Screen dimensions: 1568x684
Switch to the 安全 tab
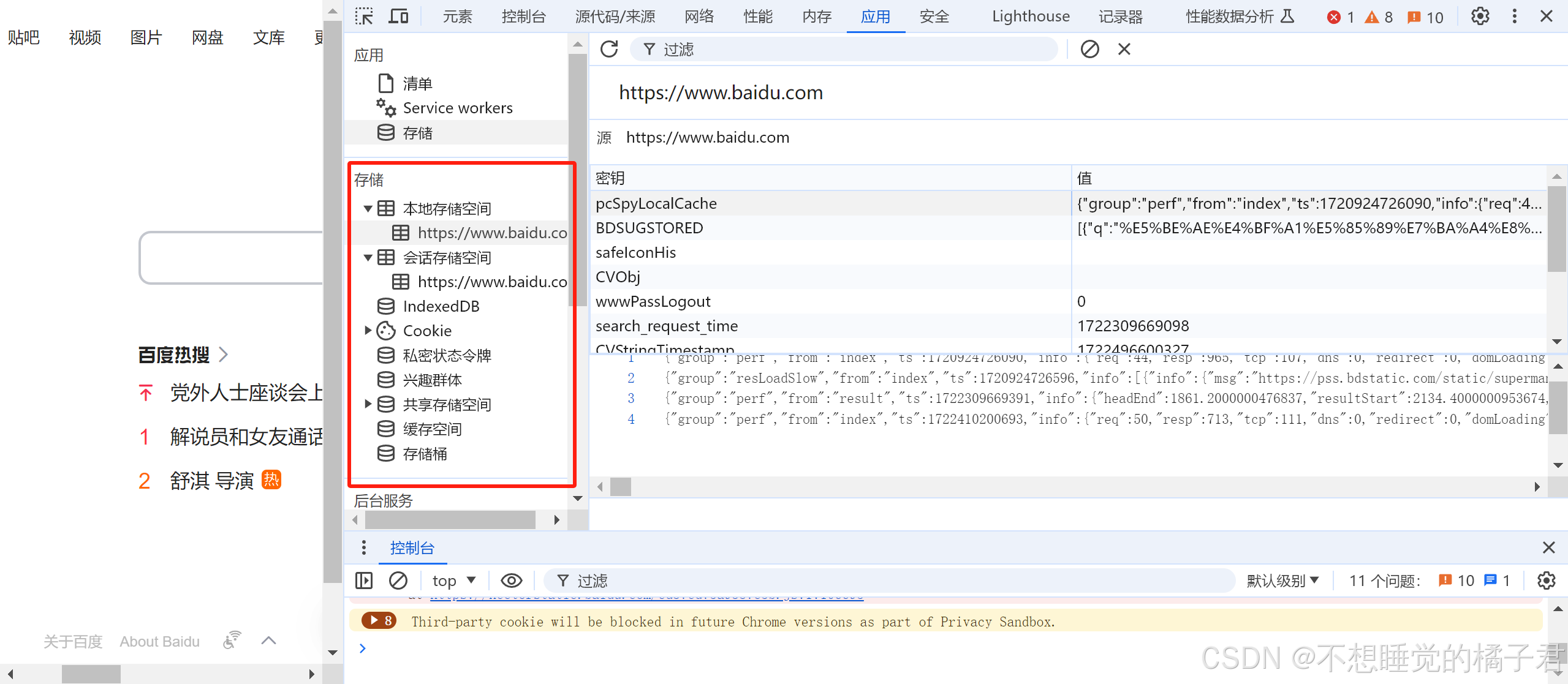click(x=934, y=17)
